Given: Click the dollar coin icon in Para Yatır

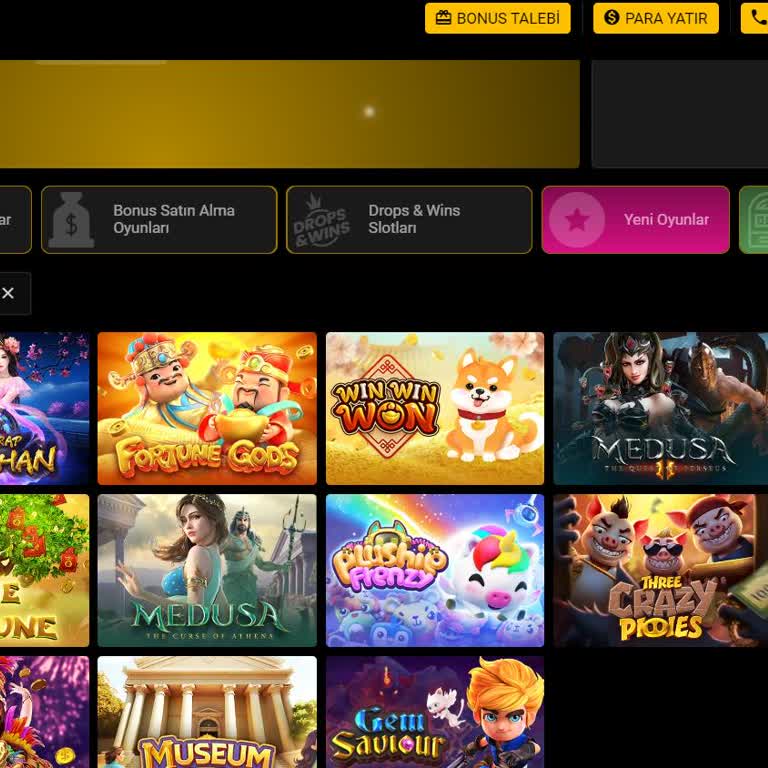Looking at the screenshot, I should coord(611,18).
